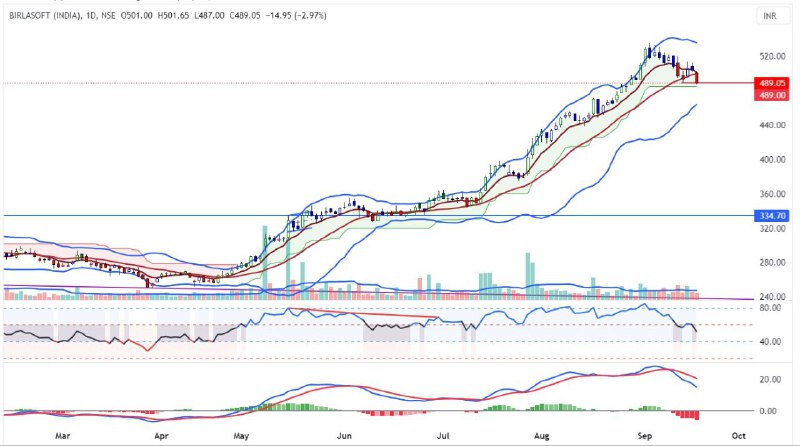Click the red MACD histogram bars in September
The height and width of the screenshot is (446, 800).
pos(687,414)
